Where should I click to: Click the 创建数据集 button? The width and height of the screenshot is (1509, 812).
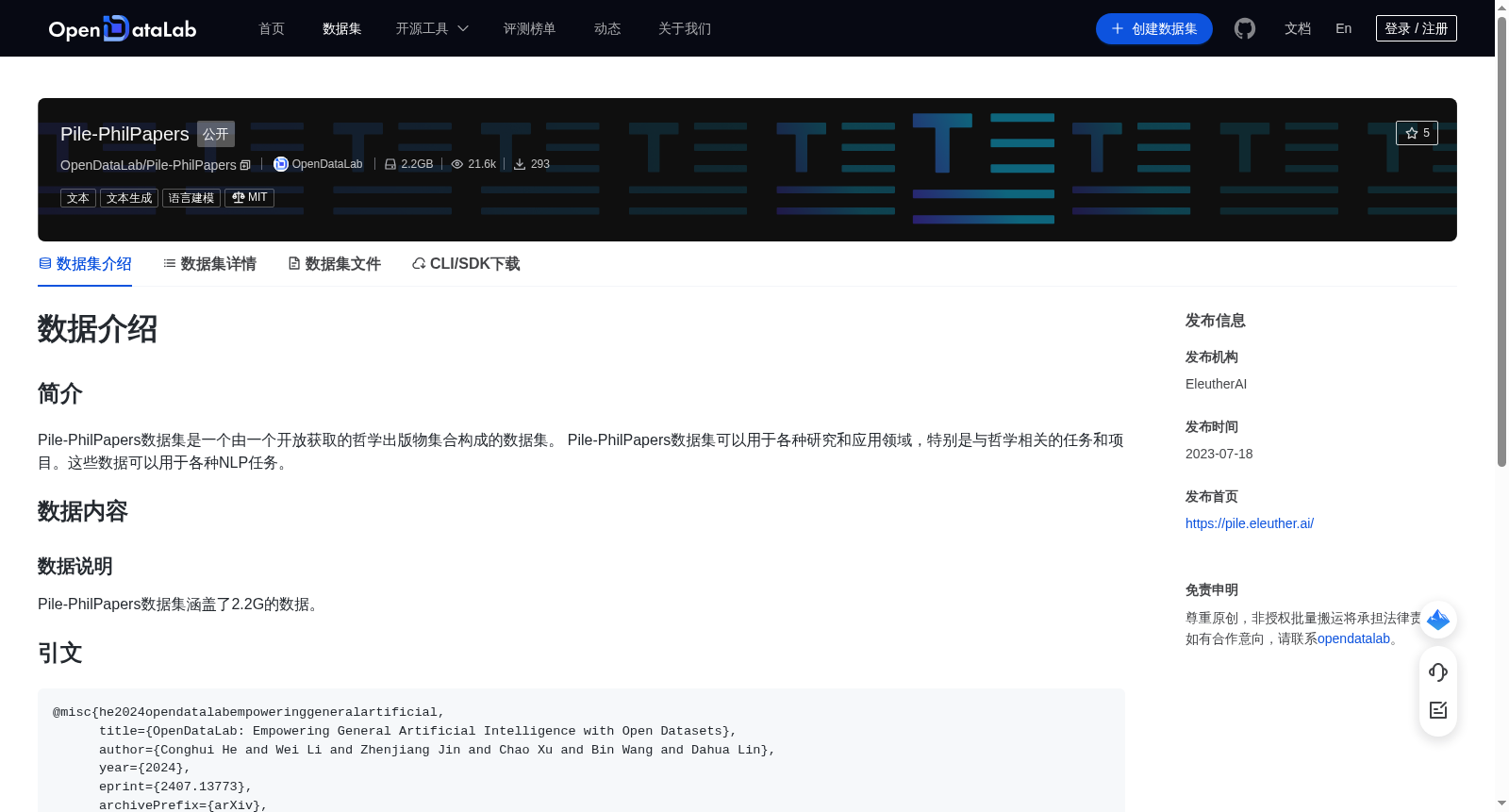[x=1154, y=29]
